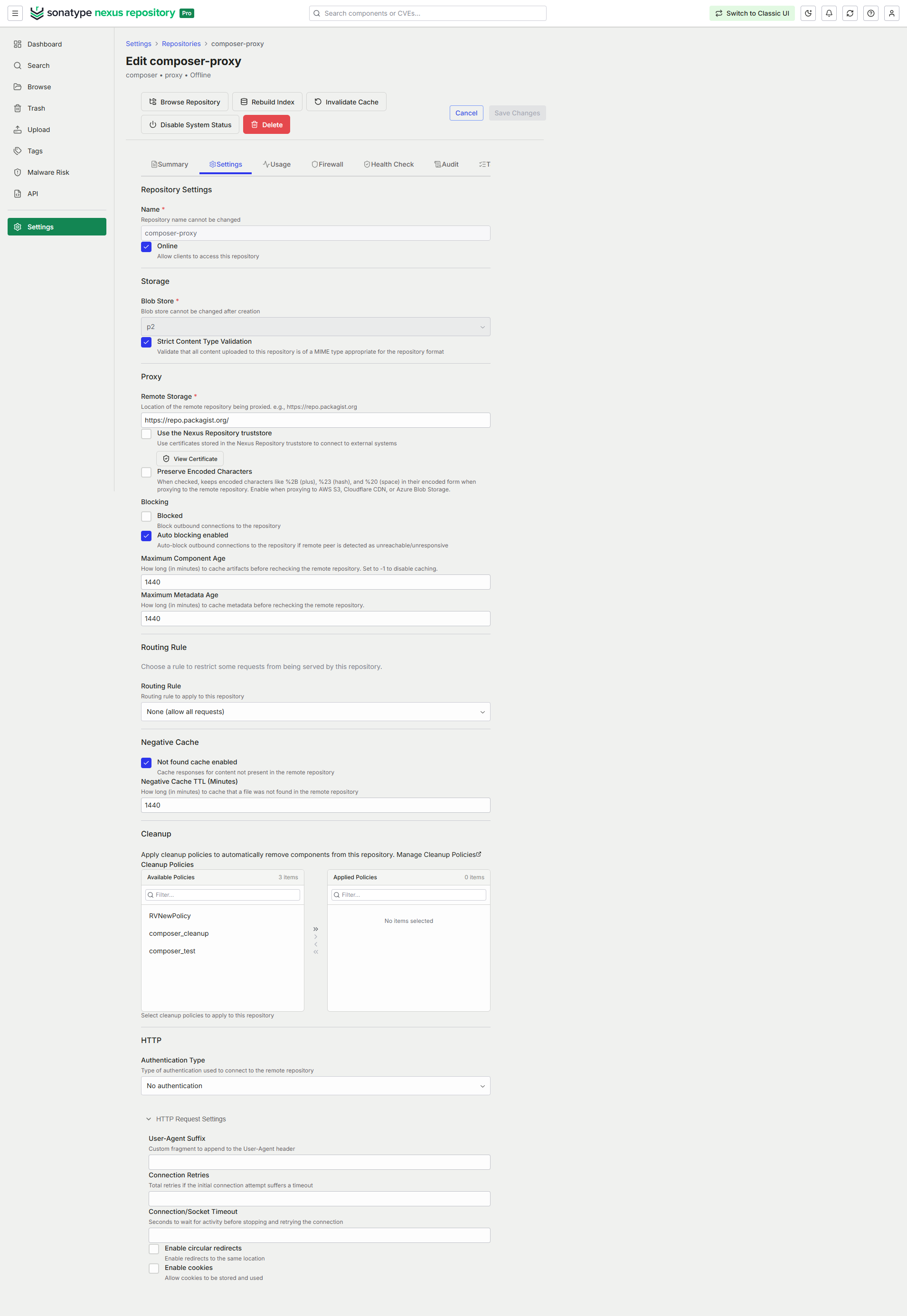Screen dimensions: 907x1316
Task: Go to Dashboard in the sidebar
Action: pos(57,44)
